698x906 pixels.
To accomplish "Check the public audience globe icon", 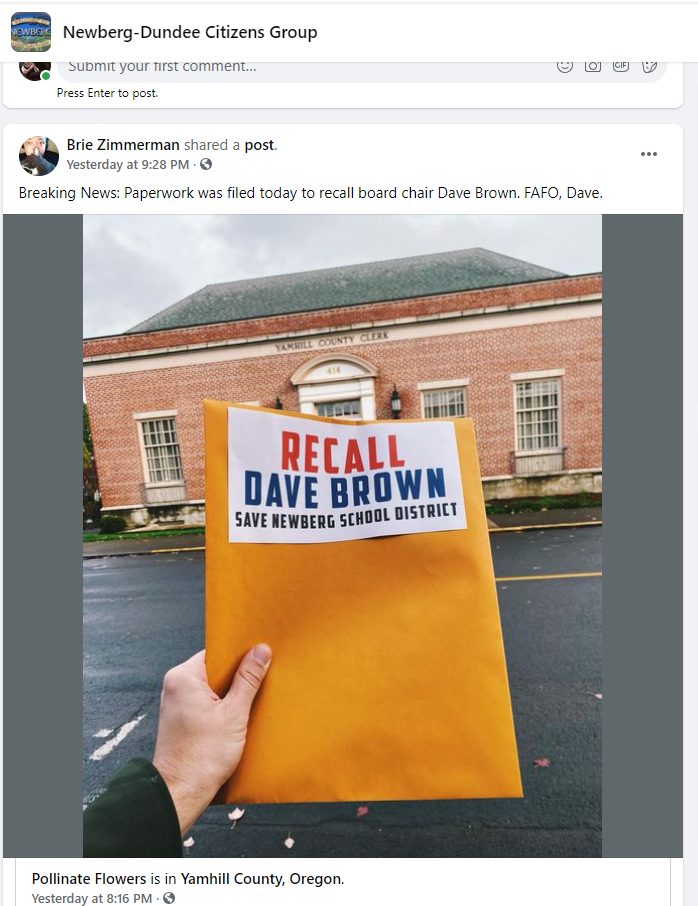I will [206, 165].
